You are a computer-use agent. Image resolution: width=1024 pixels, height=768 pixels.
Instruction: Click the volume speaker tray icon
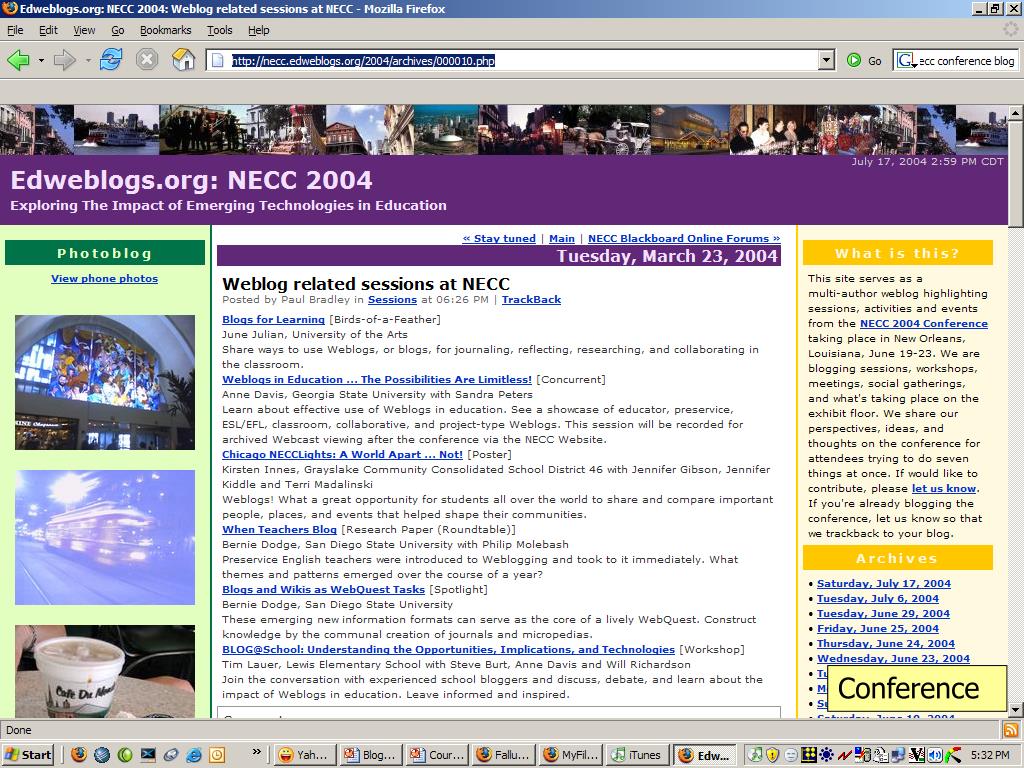pyautogui.click(x=935, y=755)
